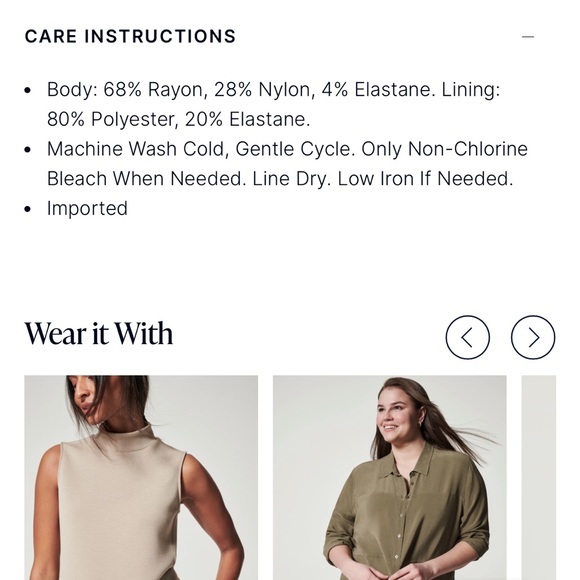This screenshot has width=580, height=580.
Task: Click the previous arrow in Wear it With
Action: pyautogui.click(x=468, y=337)
